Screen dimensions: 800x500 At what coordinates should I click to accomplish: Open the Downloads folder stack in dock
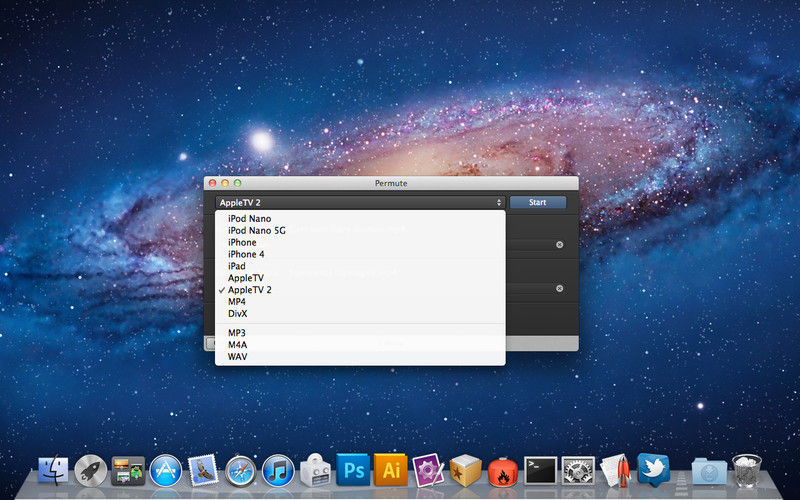click(709, 471)
